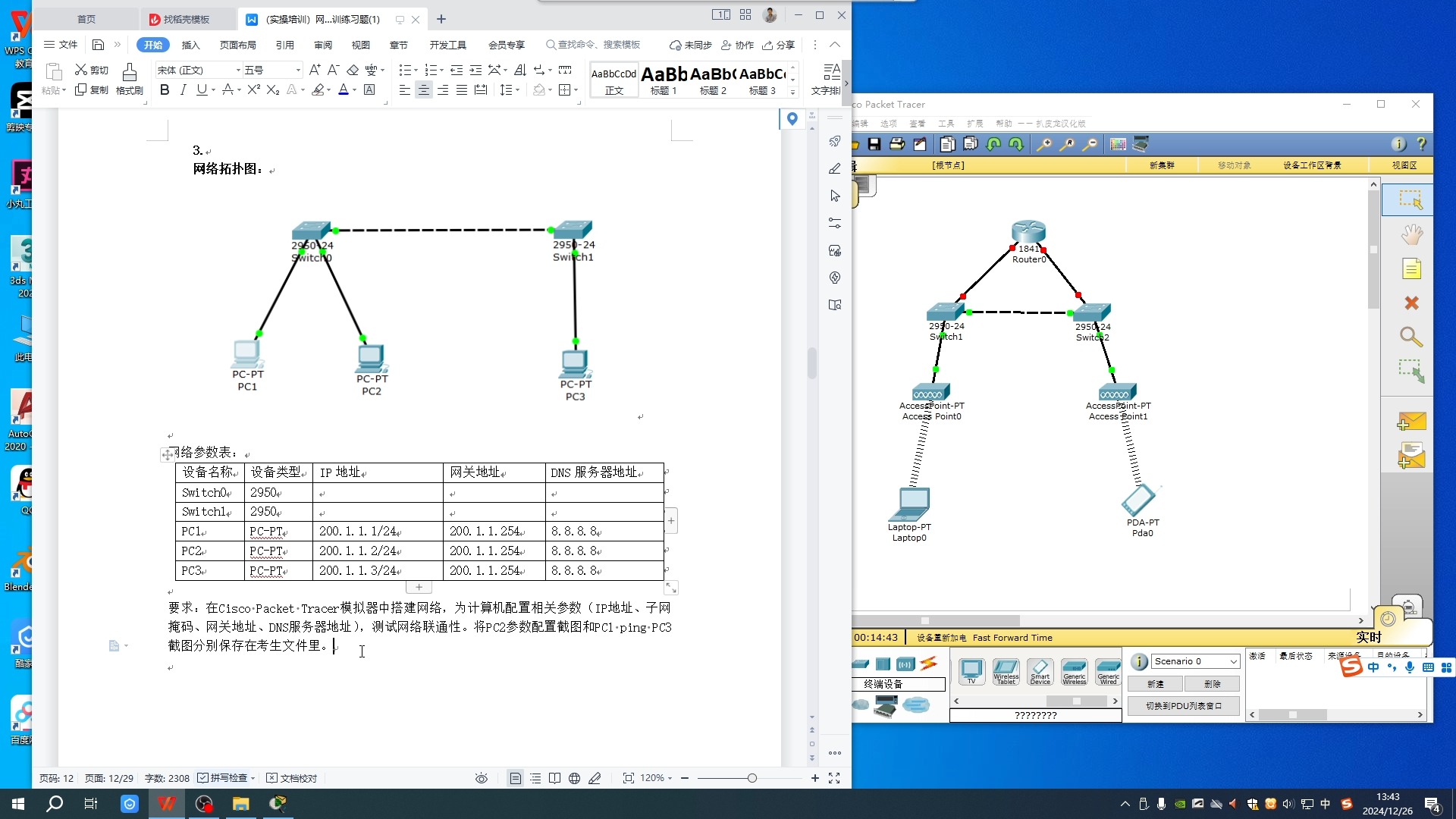
Task: Toggle fullscreen mode in WPS status bar
Action: click(834, 778)
